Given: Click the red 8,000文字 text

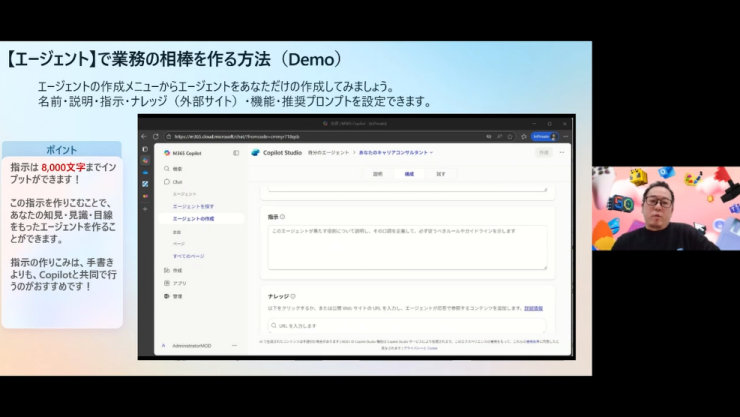Looking at the screenshot, I should click(x=63, y=167).
